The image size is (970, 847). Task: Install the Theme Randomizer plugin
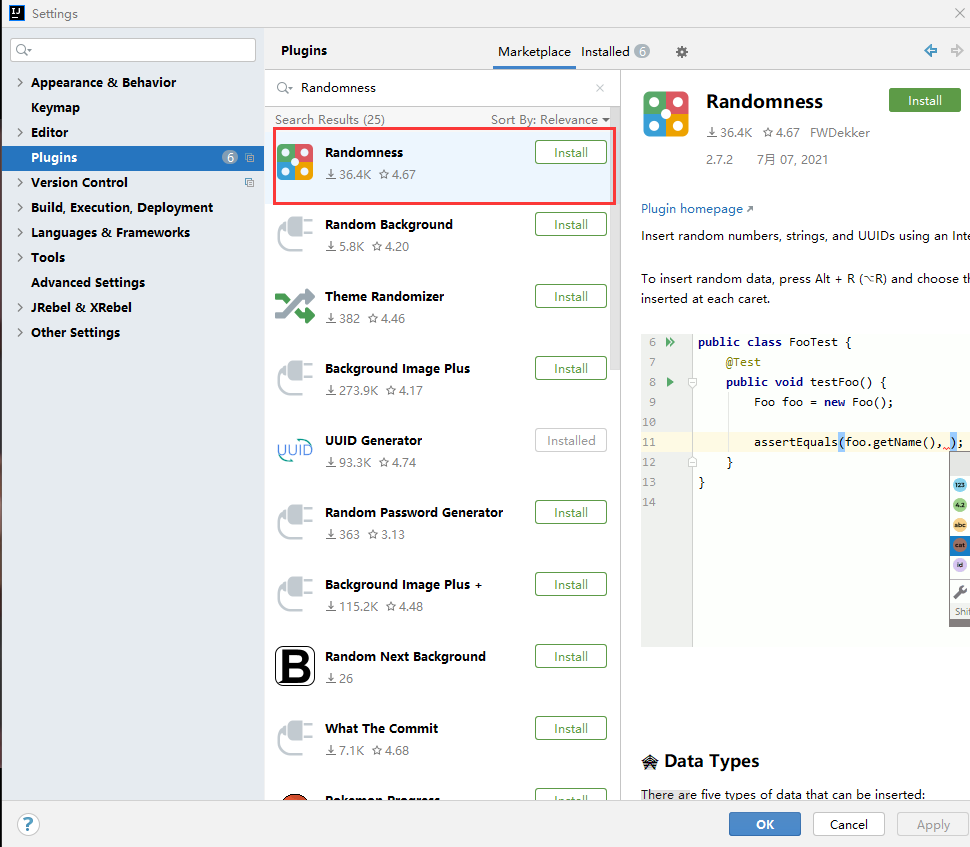point(570,296)
